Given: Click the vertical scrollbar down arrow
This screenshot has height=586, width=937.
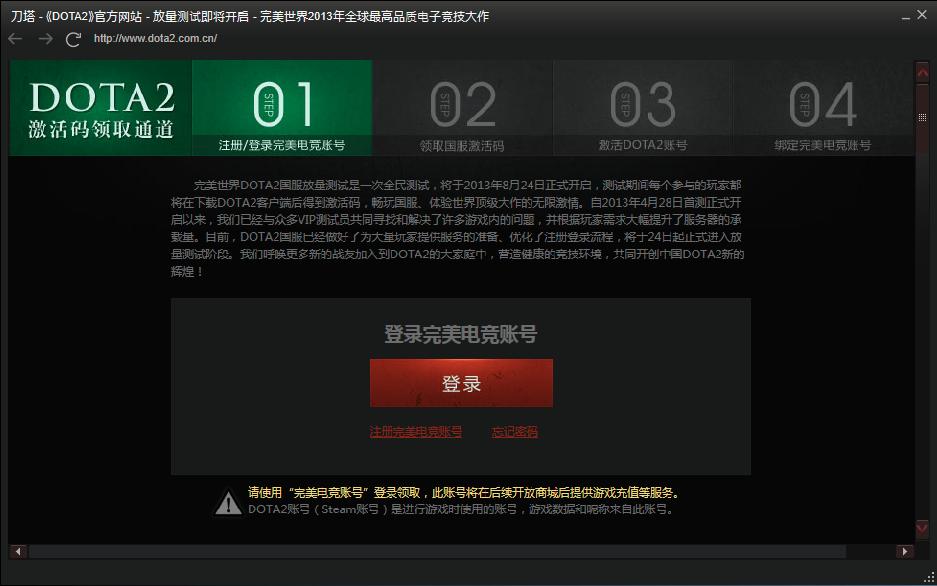Looking at the screenshot, I should coord(922,527).
